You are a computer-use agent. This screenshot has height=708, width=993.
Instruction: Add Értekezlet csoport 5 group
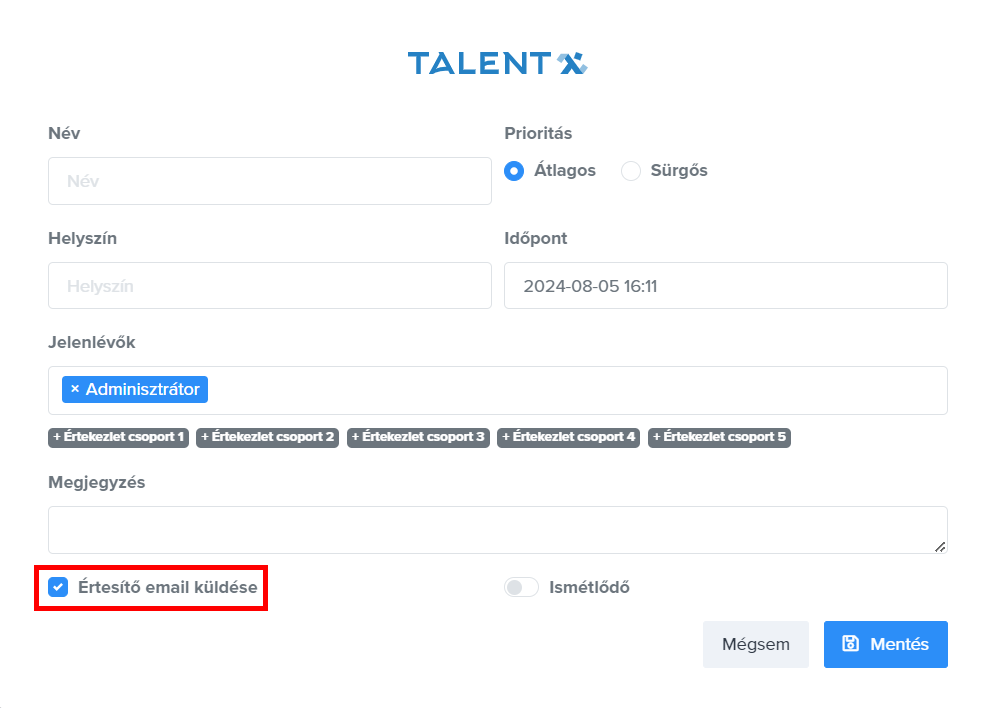[x=719, y=437]
